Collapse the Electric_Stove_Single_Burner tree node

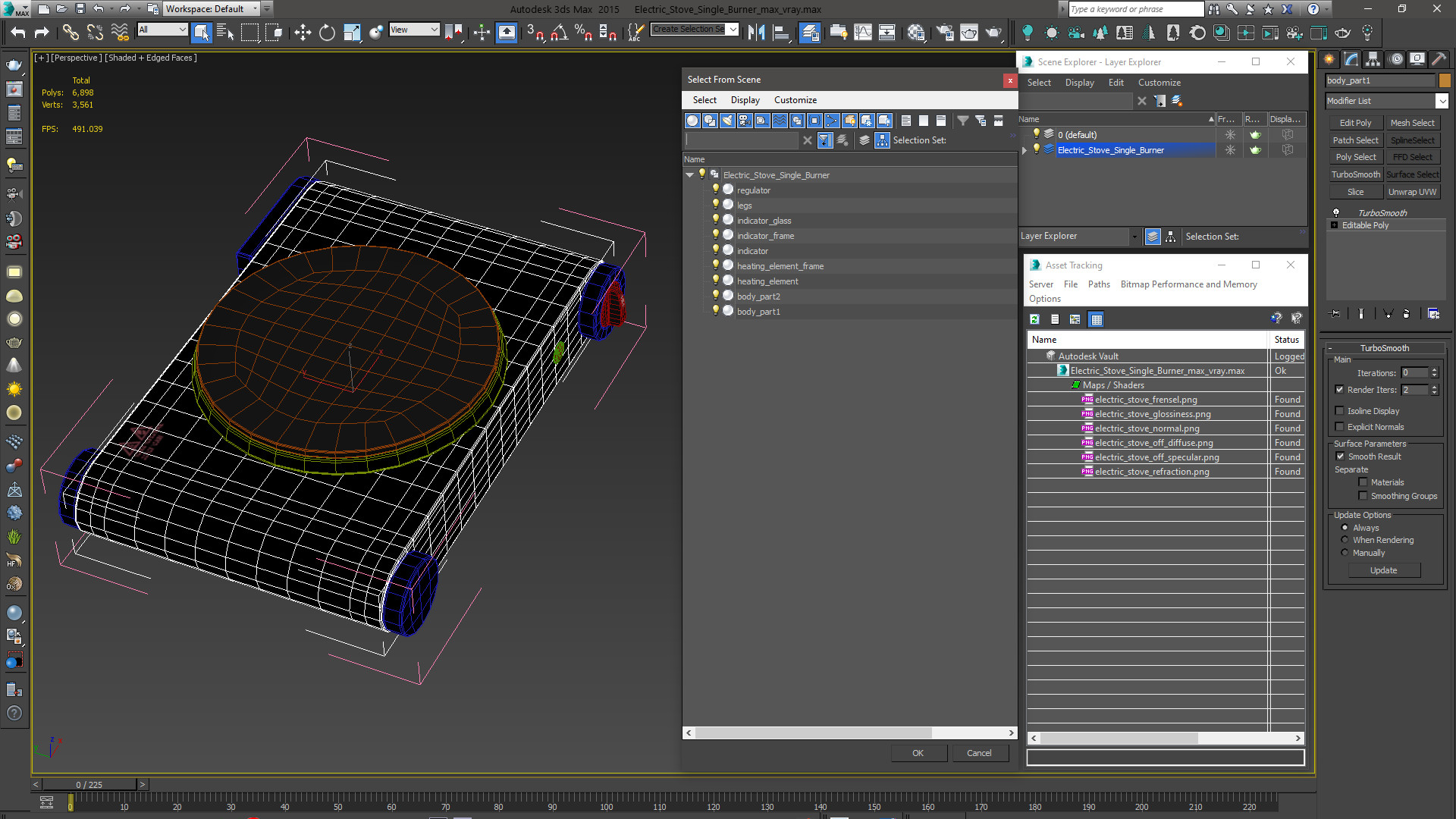coord(690,175)
